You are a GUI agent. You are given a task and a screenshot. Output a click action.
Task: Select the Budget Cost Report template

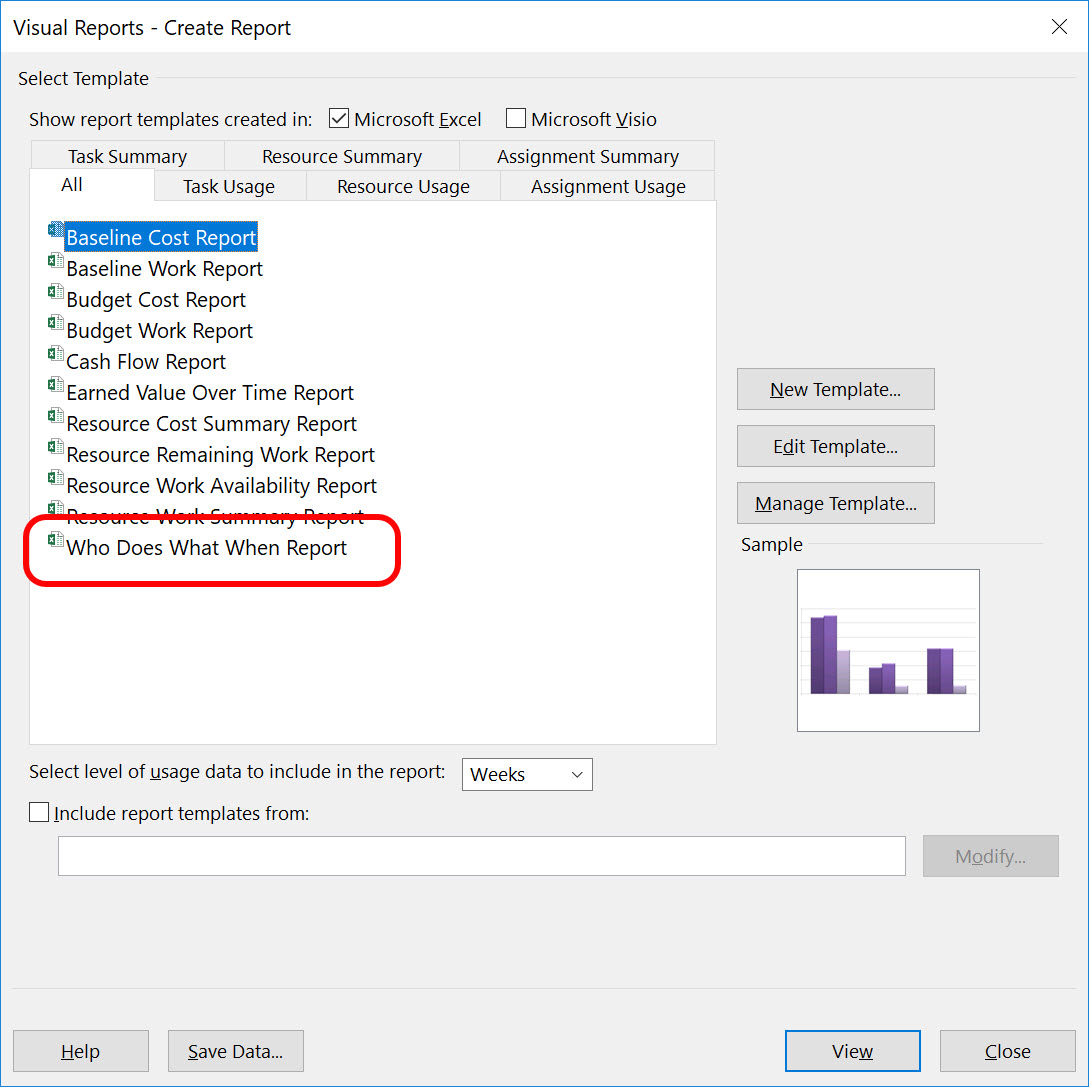click(x=156, y=300)
